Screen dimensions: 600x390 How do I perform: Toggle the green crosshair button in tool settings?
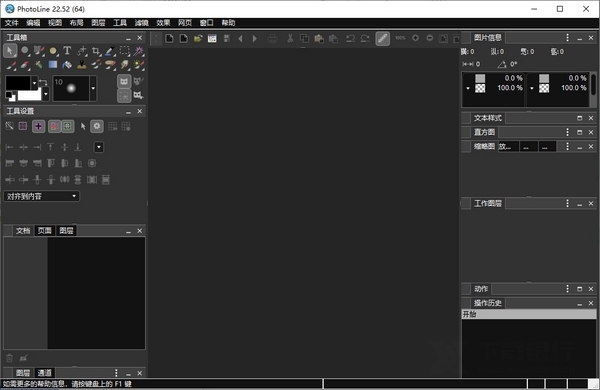coord(68,126)
